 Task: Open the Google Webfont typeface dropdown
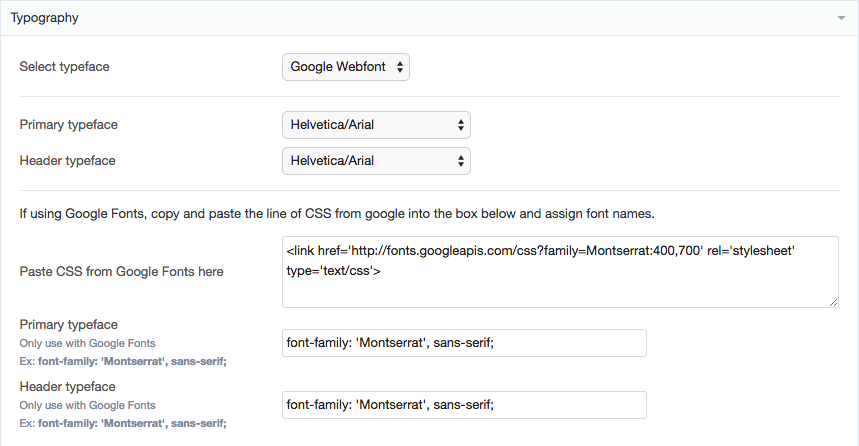346,67
